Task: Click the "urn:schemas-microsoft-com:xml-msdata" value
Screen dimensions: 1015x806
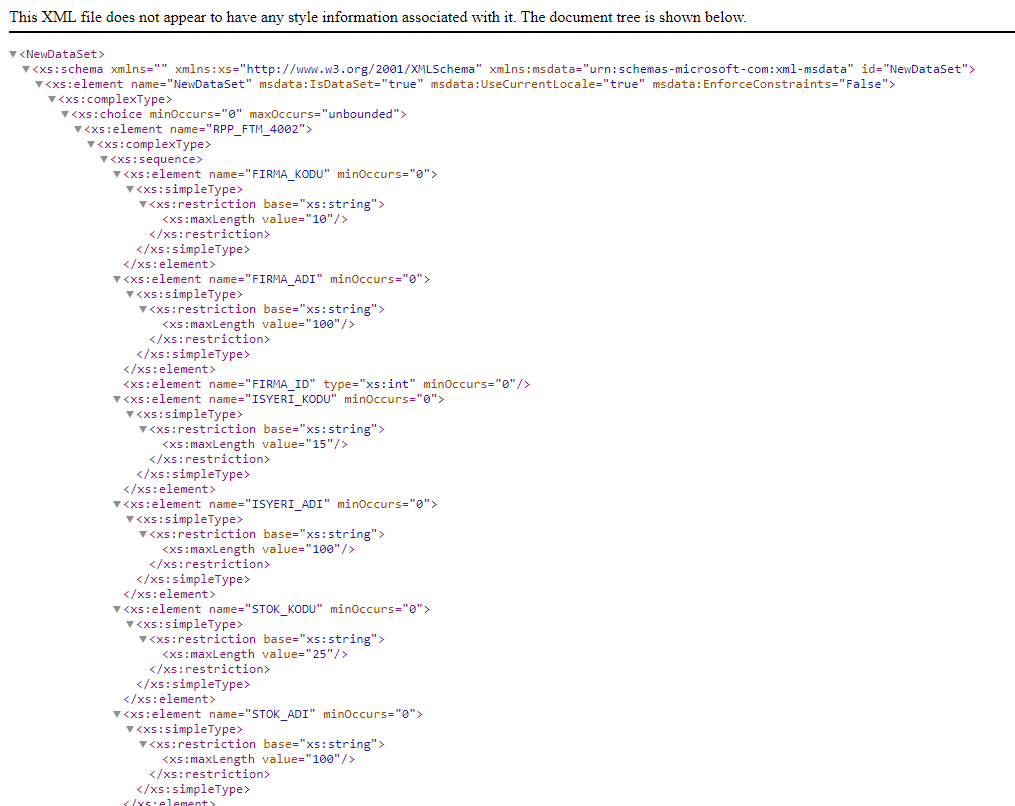Action: point(718,69)
